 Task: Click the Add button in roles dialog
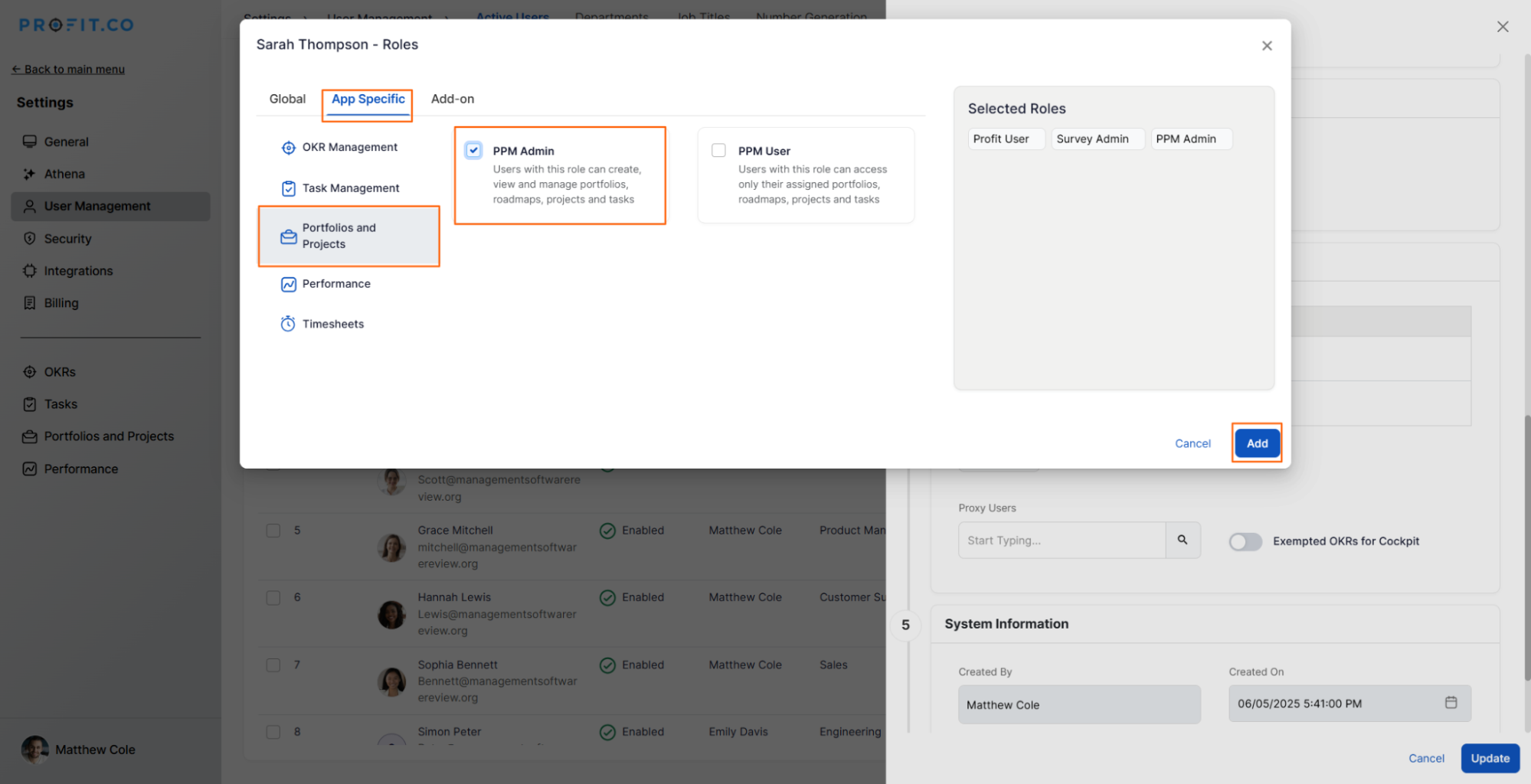click(x=1257, y=443)
